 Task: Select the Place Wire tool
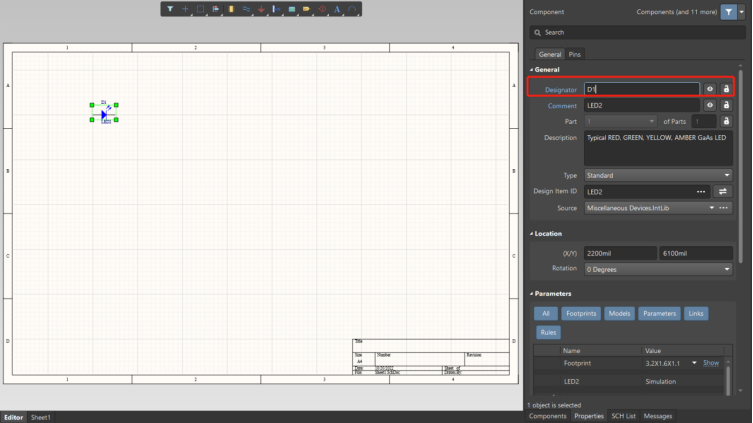(x=246, y=9)
